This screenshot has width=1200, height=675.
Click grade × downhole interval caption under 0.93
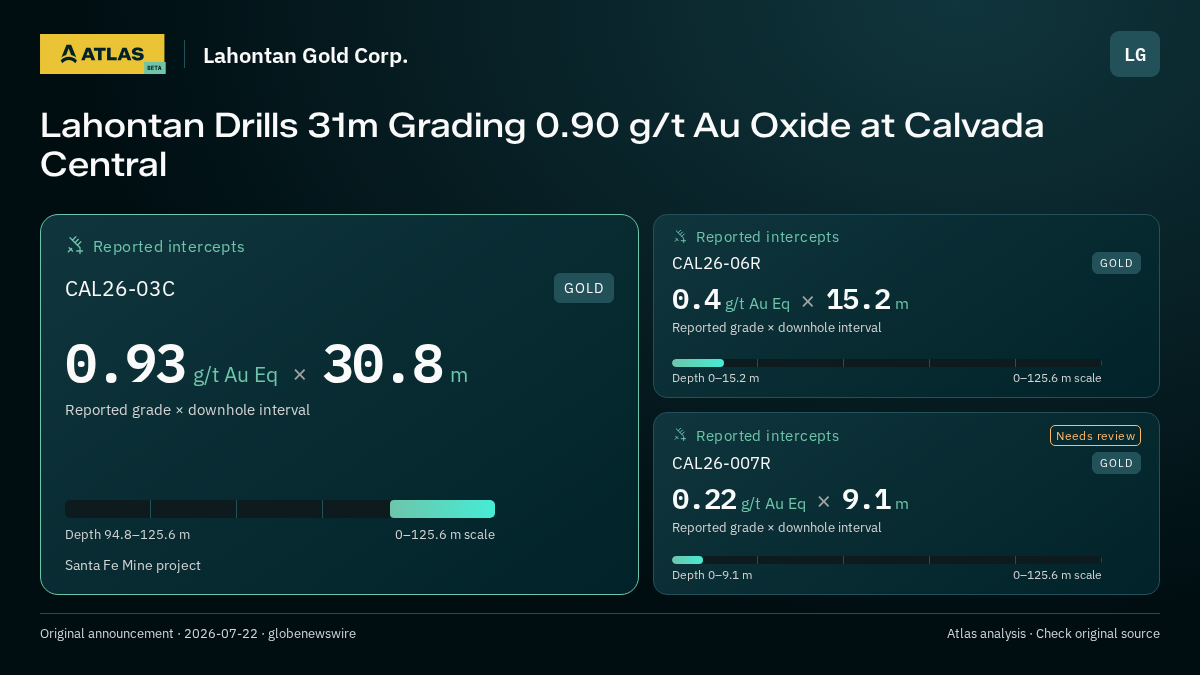pos(187,410)
